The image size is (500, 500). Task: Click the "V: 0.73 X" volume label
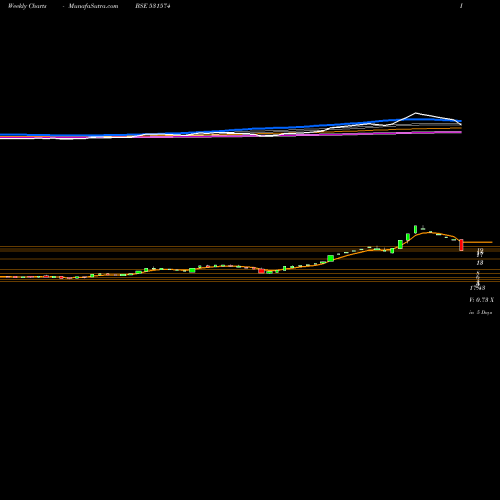point(481,300)
